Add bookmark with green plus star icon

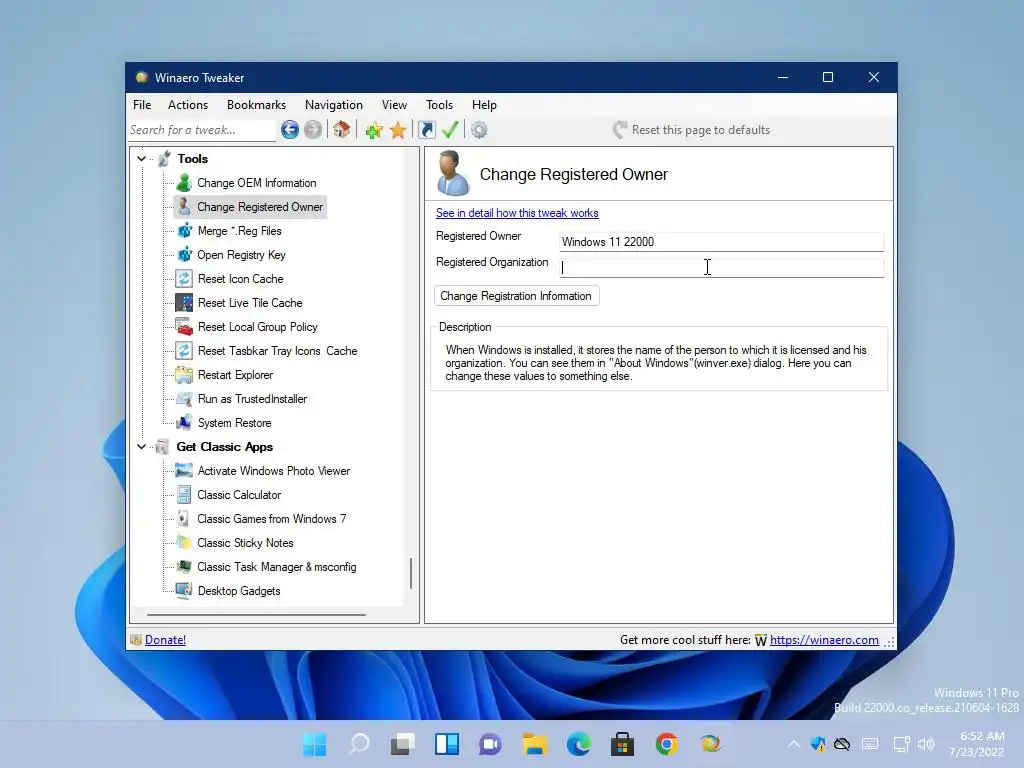click(374, 131)
